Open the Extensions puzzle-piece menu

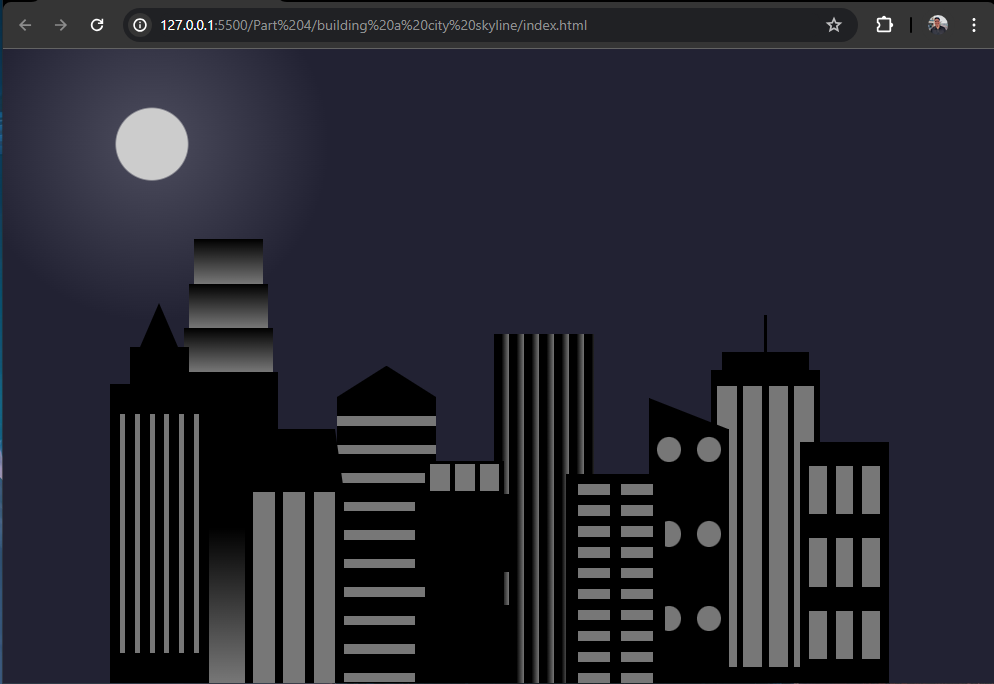884,25
